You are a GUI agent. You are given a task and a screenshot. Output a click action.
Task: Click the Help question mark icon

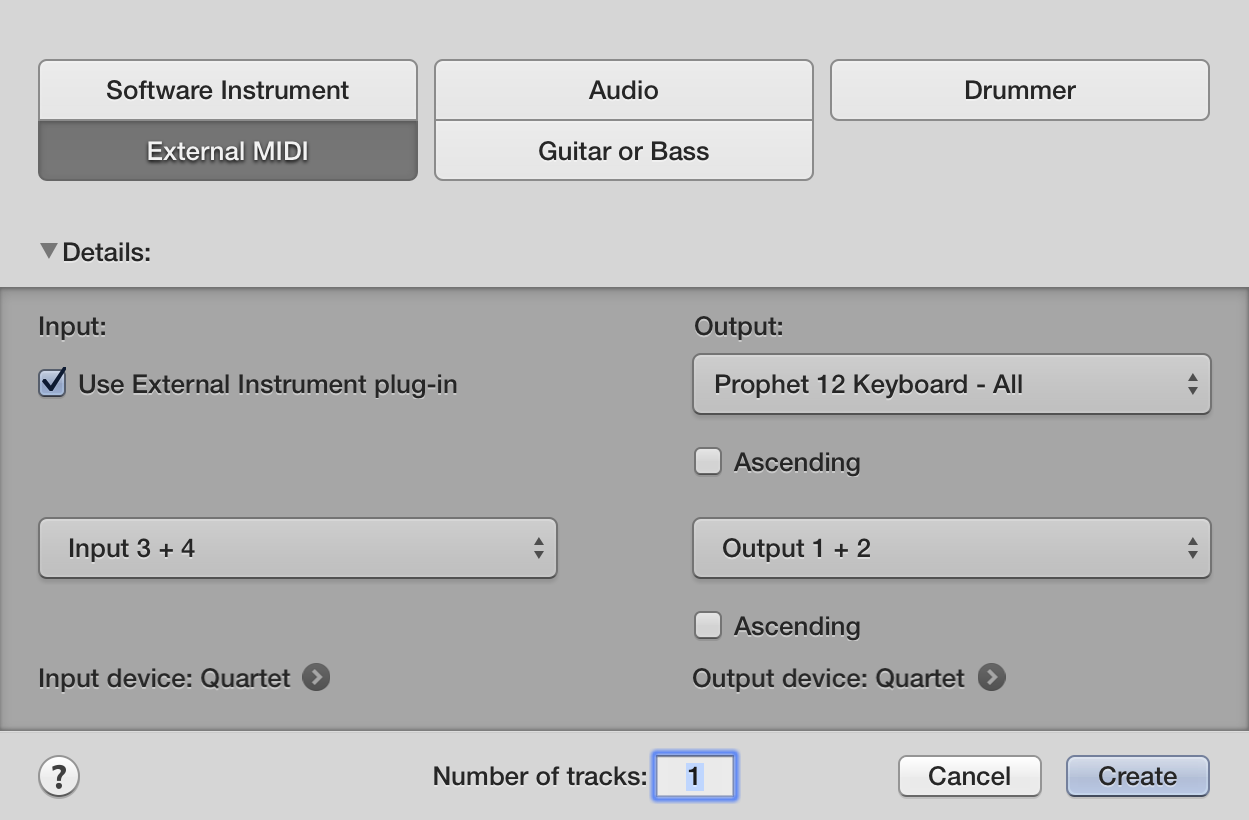[59, 776]
